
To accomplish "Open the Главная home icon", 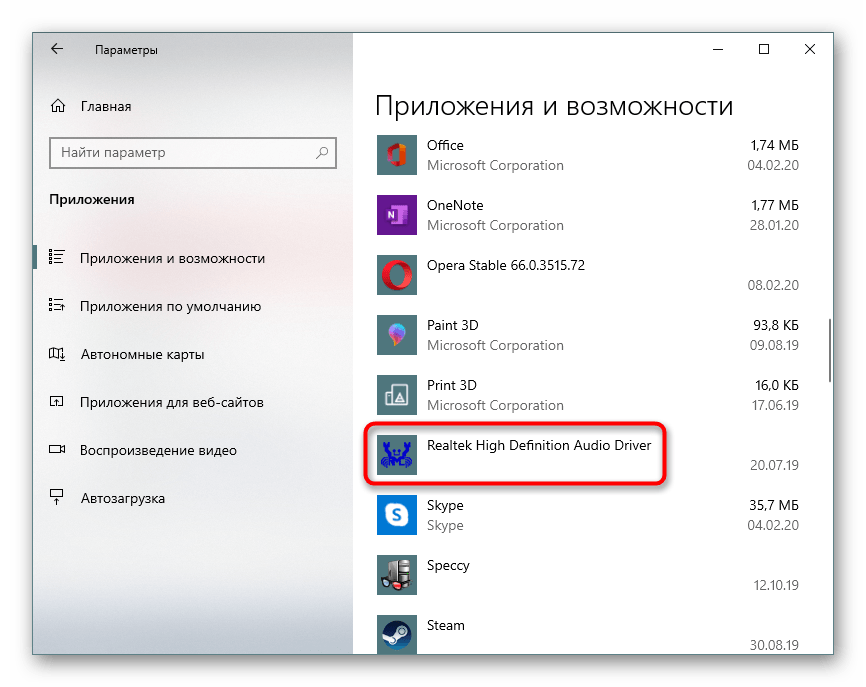I will tap(58, 106).
